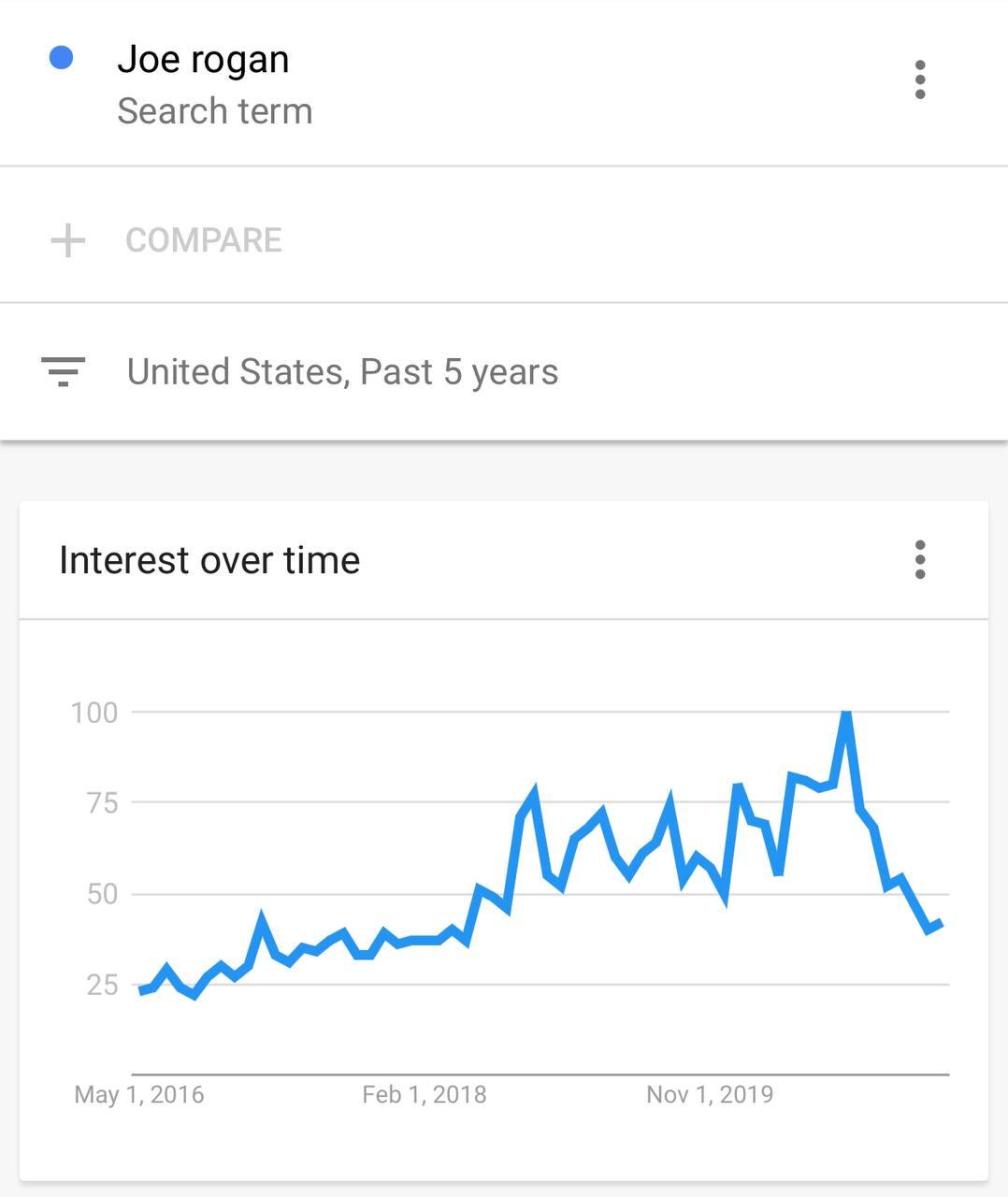Click the COMPARE button
Image resolution: width=1008 pixels, height=1197 pixels.
pos(203,240)
